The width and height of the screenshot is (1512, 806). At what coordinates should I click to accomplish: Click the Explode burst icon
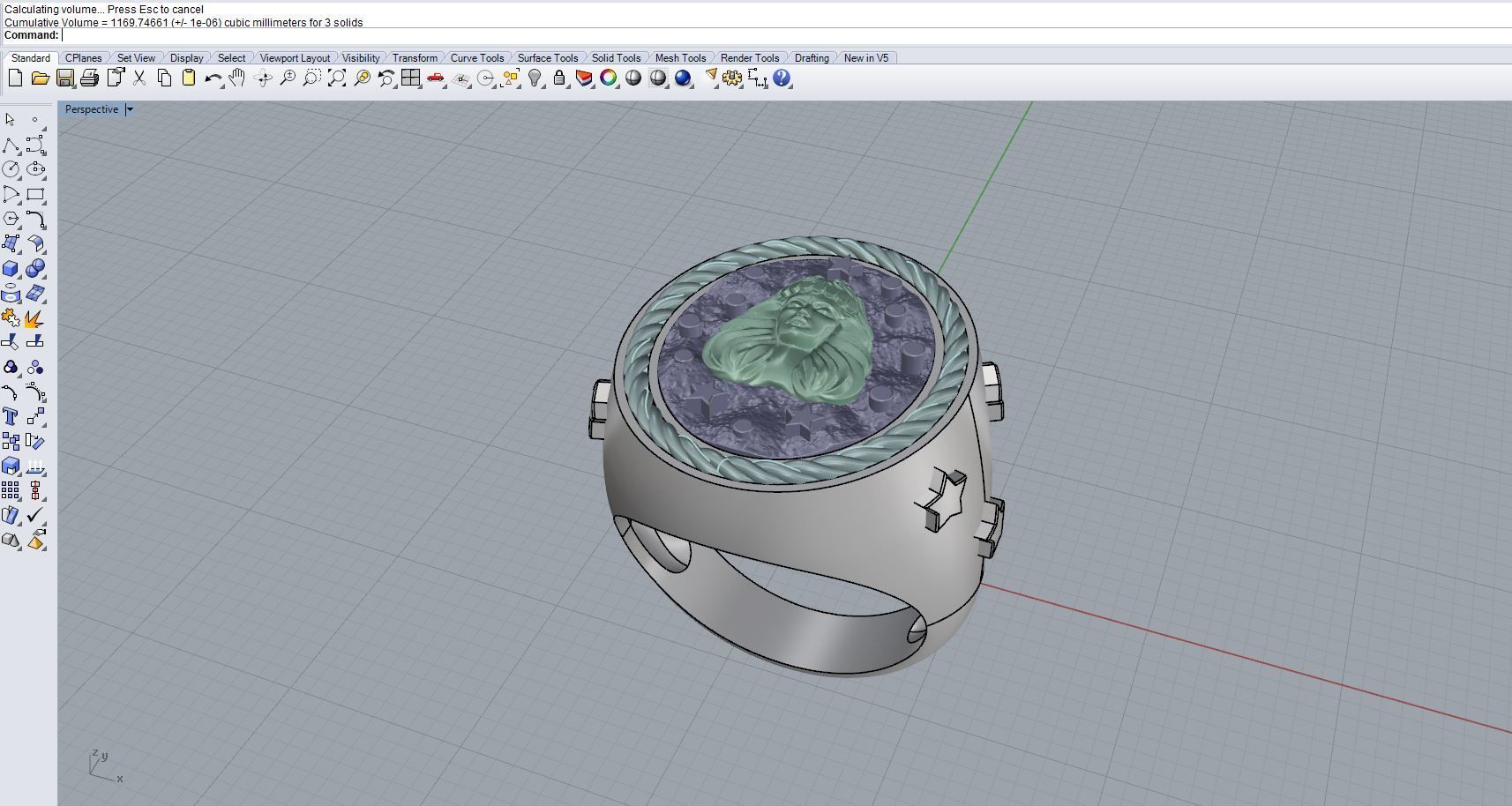tap(35, 317)
